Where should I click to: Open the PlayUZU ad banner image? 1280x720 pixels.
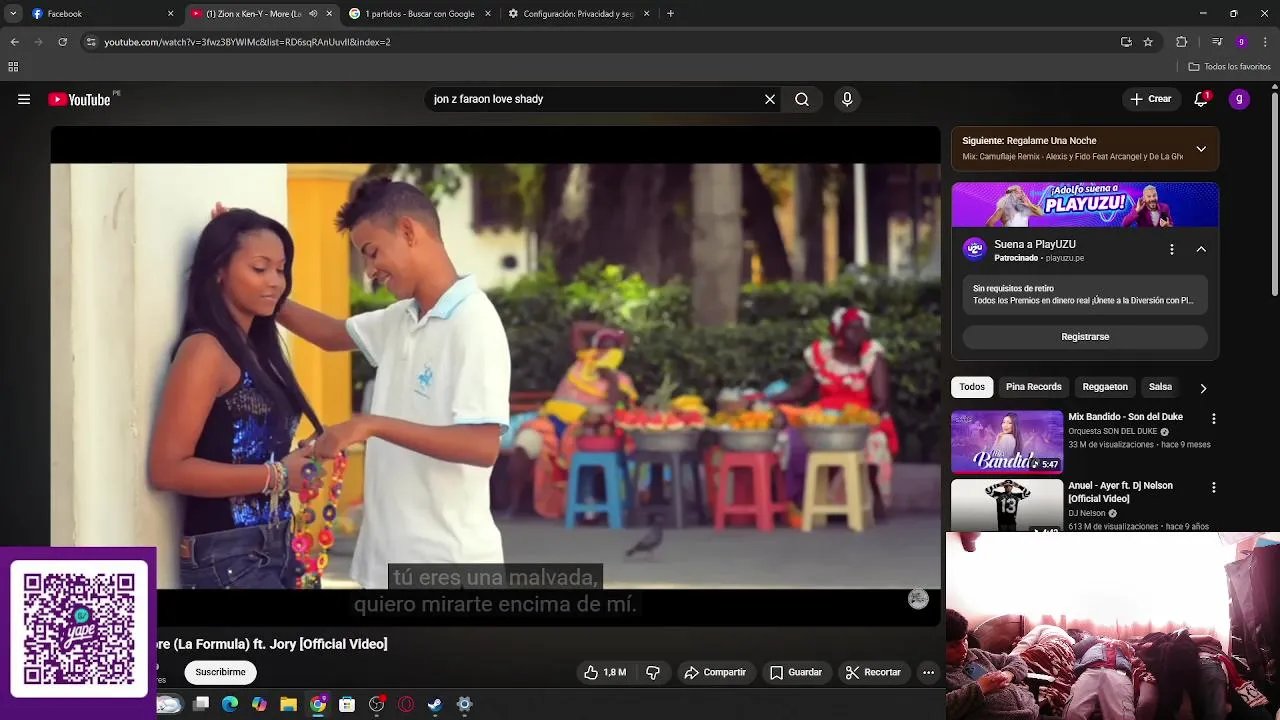coord(1085,205)
